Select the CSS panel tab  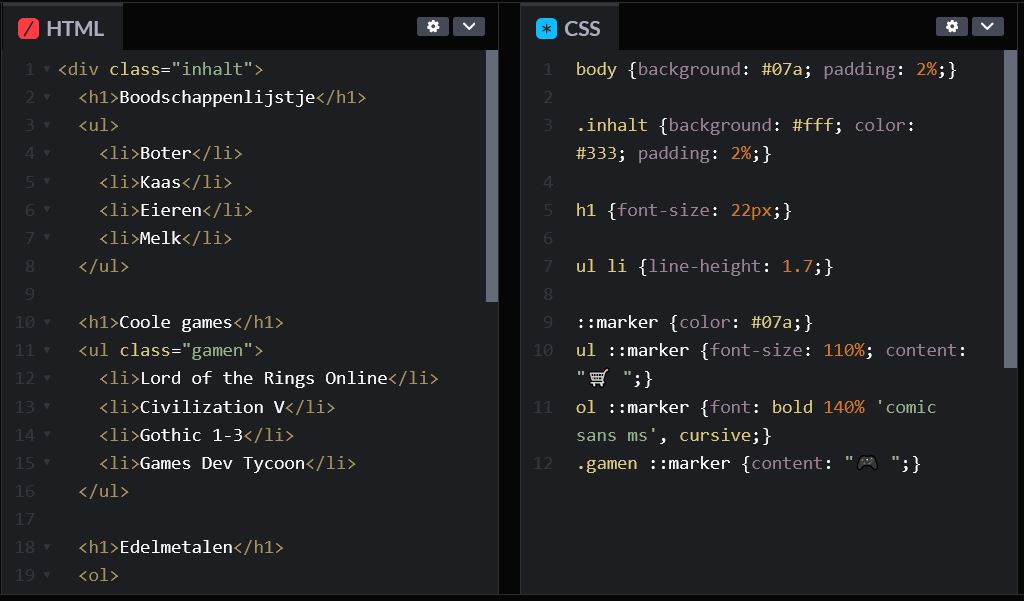(x=569, y=27)
